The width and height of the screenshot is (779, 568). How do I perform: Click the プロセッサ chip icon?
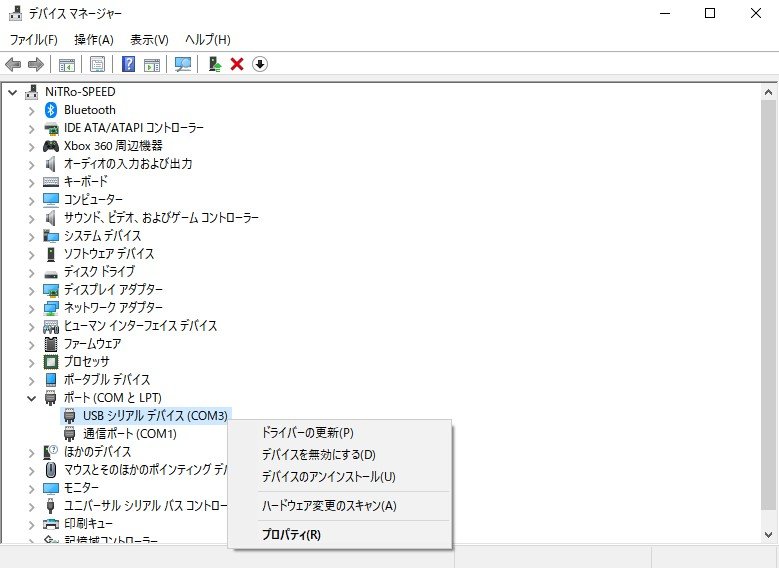click(x=51, y=362)
